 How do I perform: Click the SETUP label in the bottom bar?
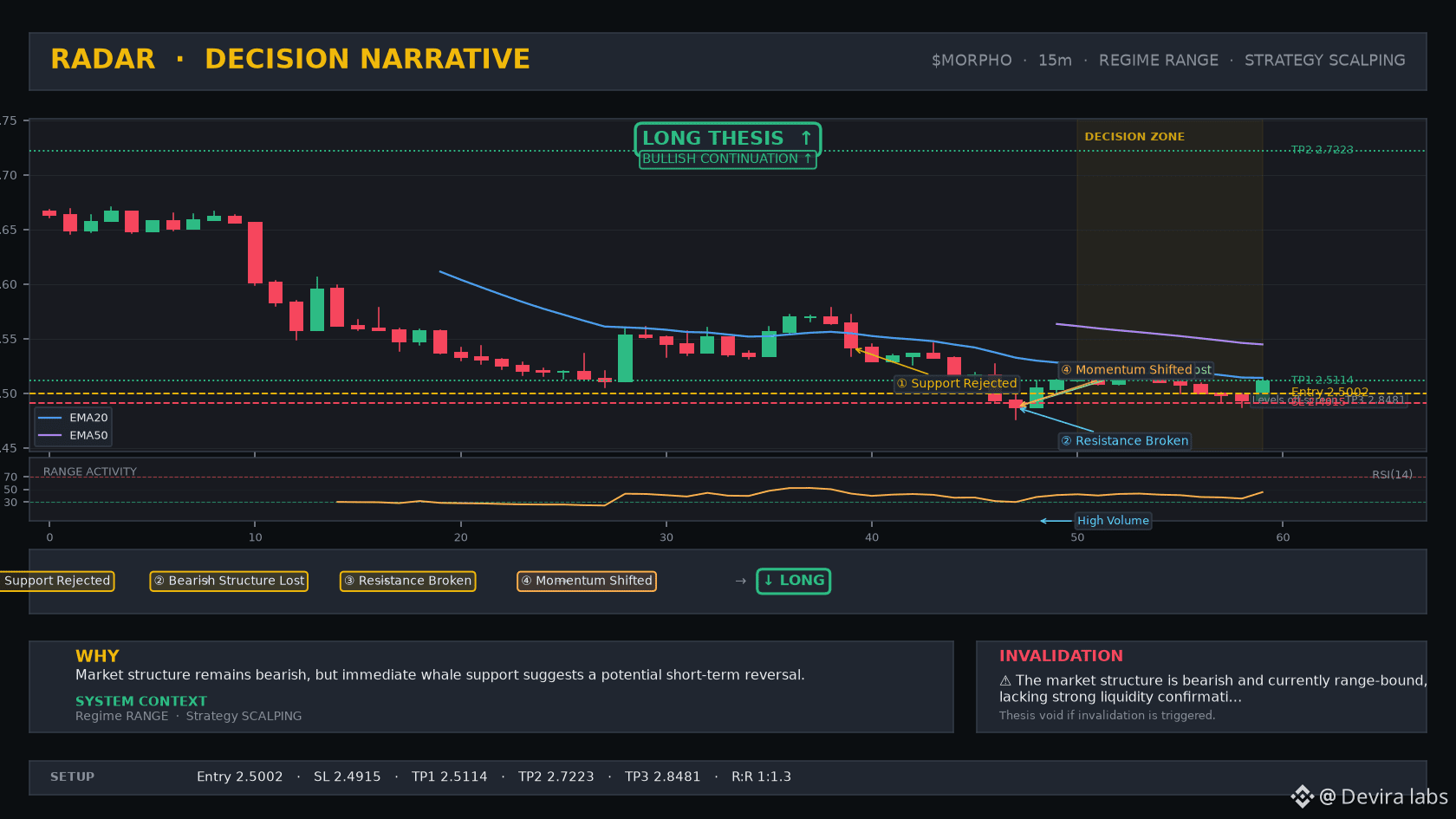(72, 777)
